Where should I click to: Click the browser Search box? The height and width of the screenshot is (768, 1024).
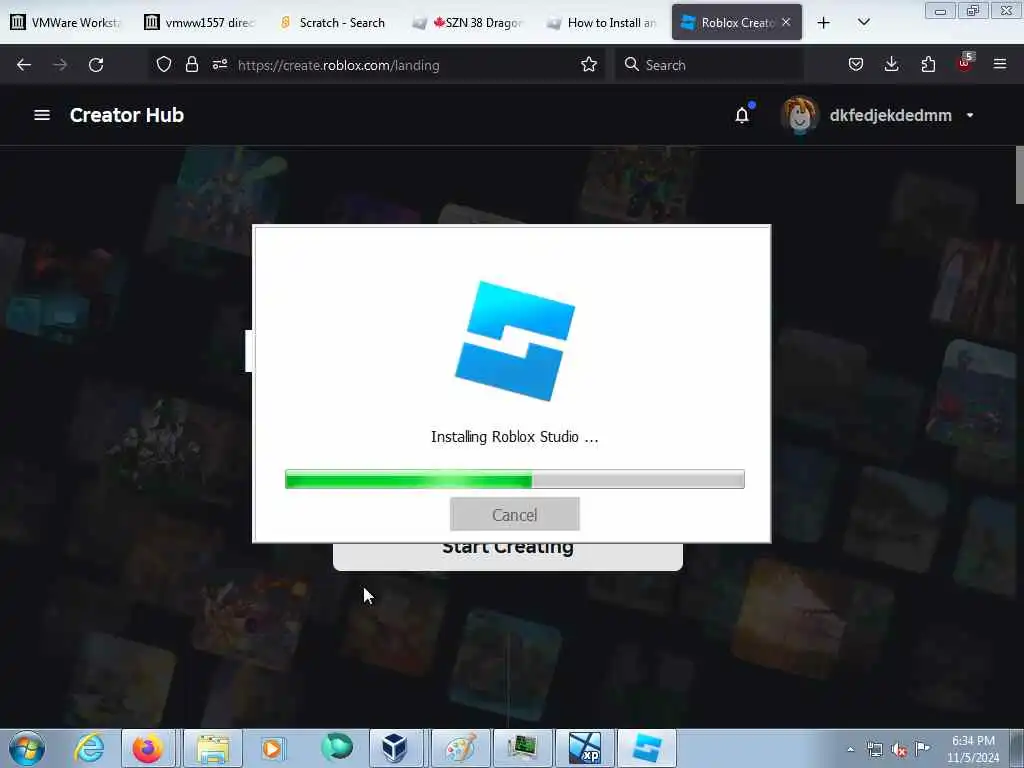pos(709,65)
